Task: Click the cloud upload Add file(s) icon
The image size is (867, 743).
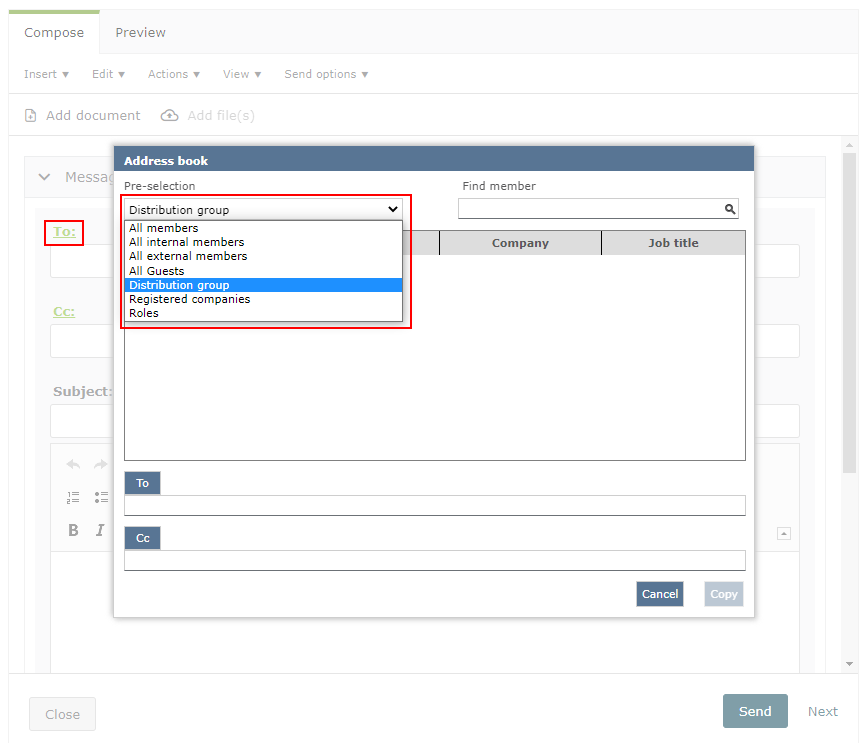Action: (x=170, y=116)
